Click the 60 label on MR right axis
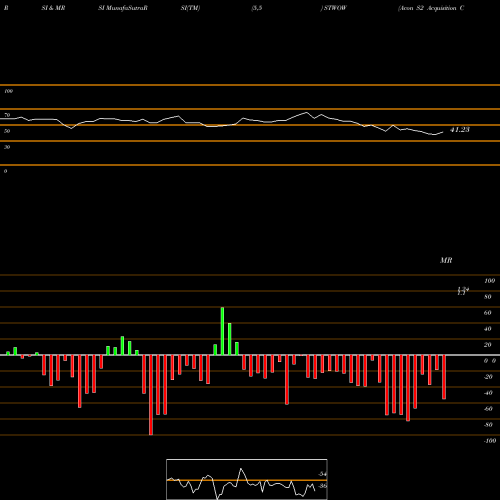The height and width of the screenshot is (500, 500). (x=488, y=313)
